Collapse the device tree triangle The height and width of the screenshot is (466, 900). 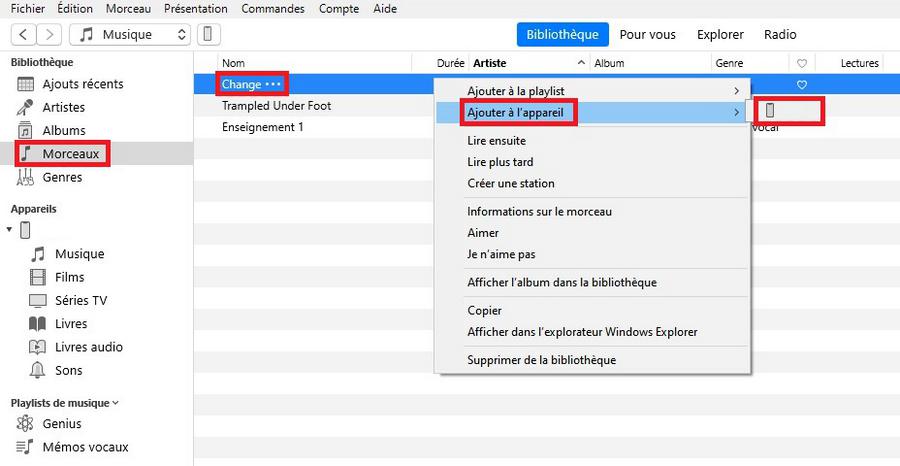(9, 230)
